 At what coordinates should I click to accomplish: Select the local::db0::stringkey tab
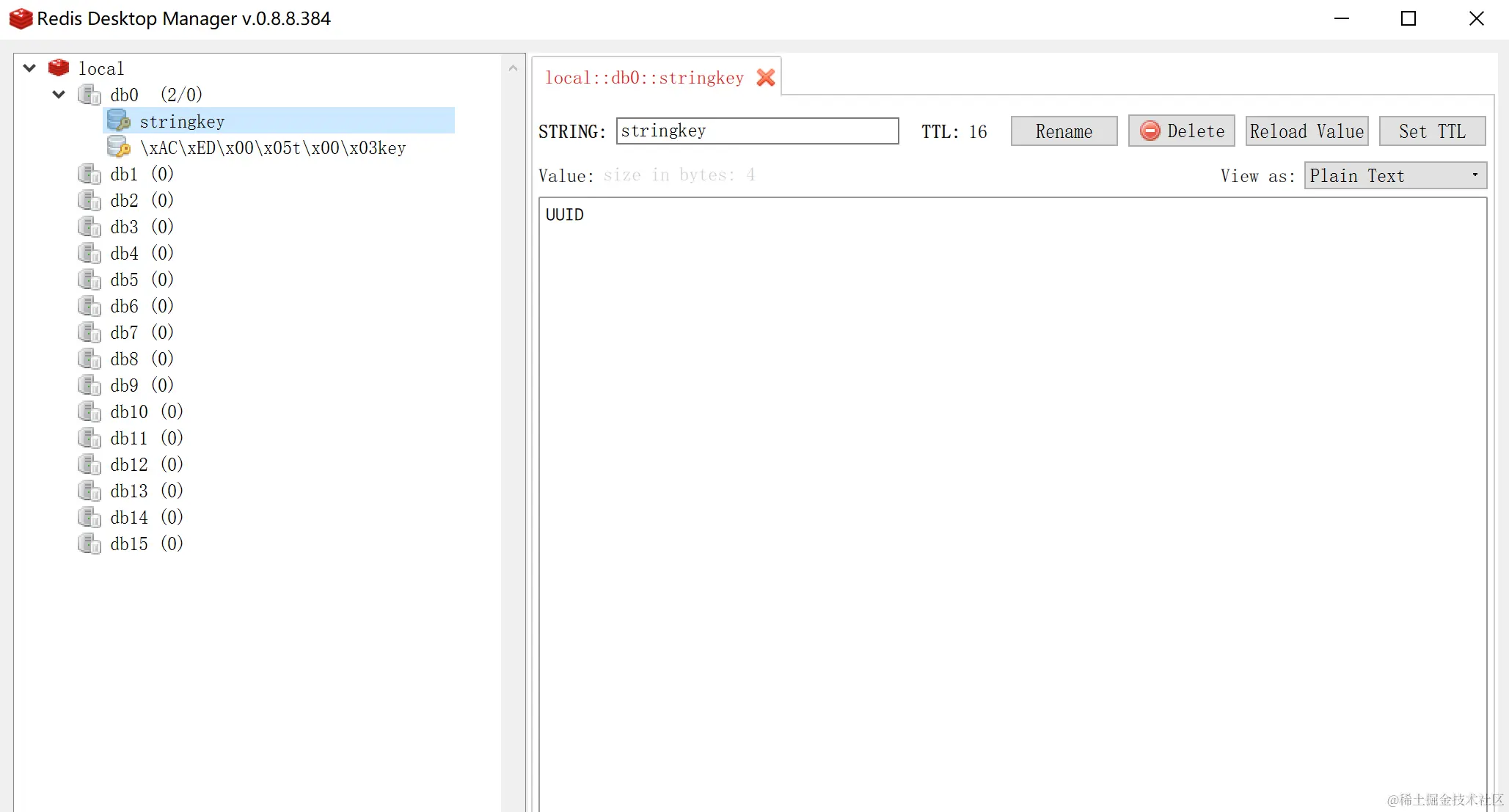click(x=643, y=78)
